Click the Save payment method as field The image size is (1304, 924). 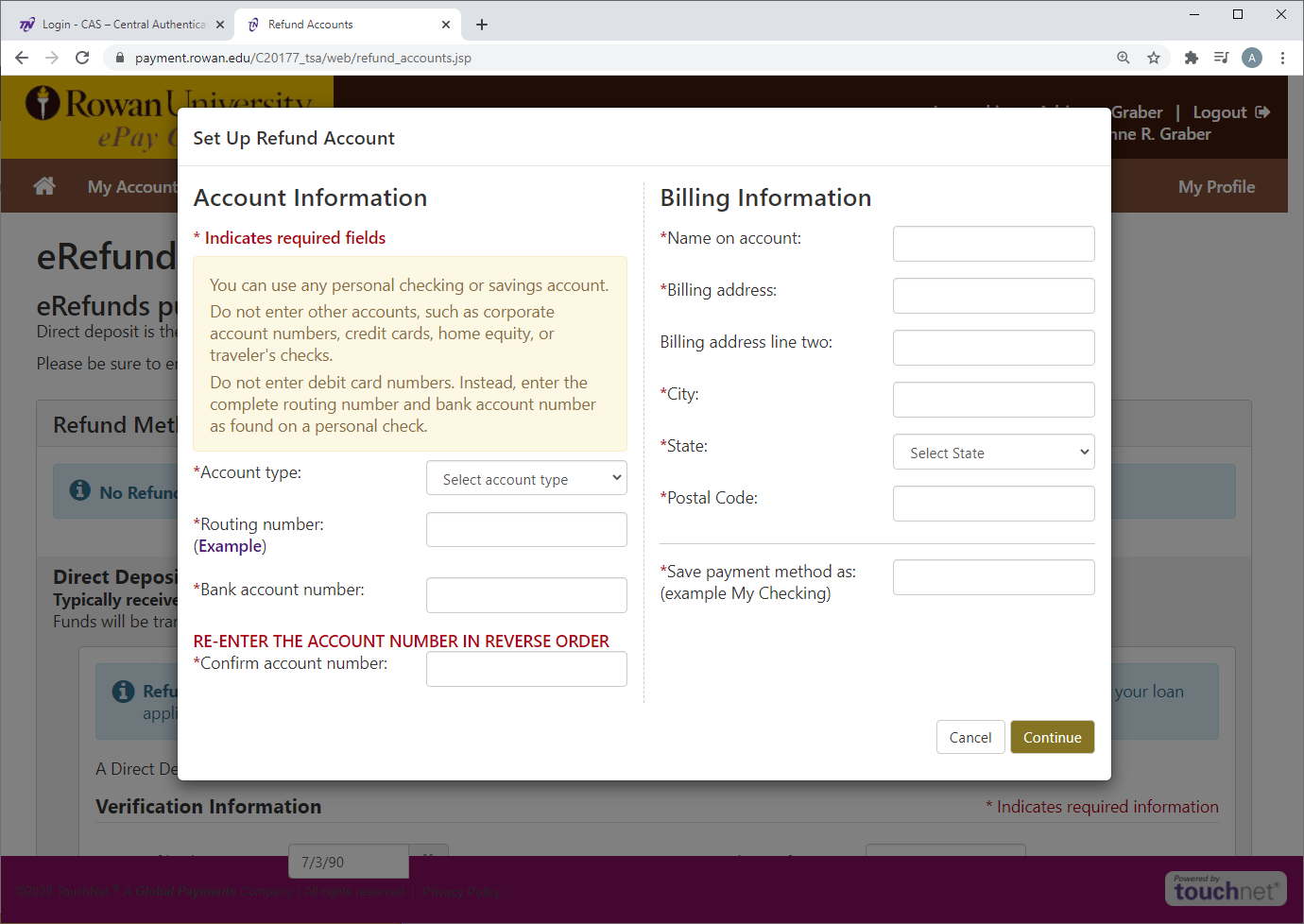(x=993, y=577)
